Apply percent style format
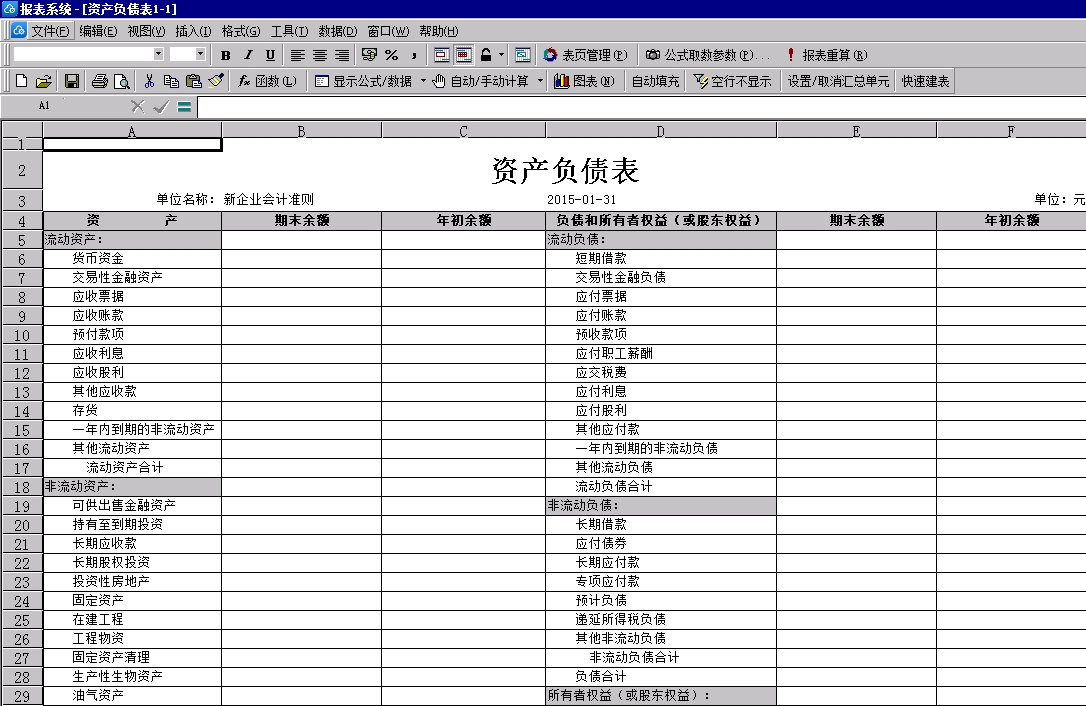Image resolution: width=1086 pixels, height=706 pixels. [391, 55]
